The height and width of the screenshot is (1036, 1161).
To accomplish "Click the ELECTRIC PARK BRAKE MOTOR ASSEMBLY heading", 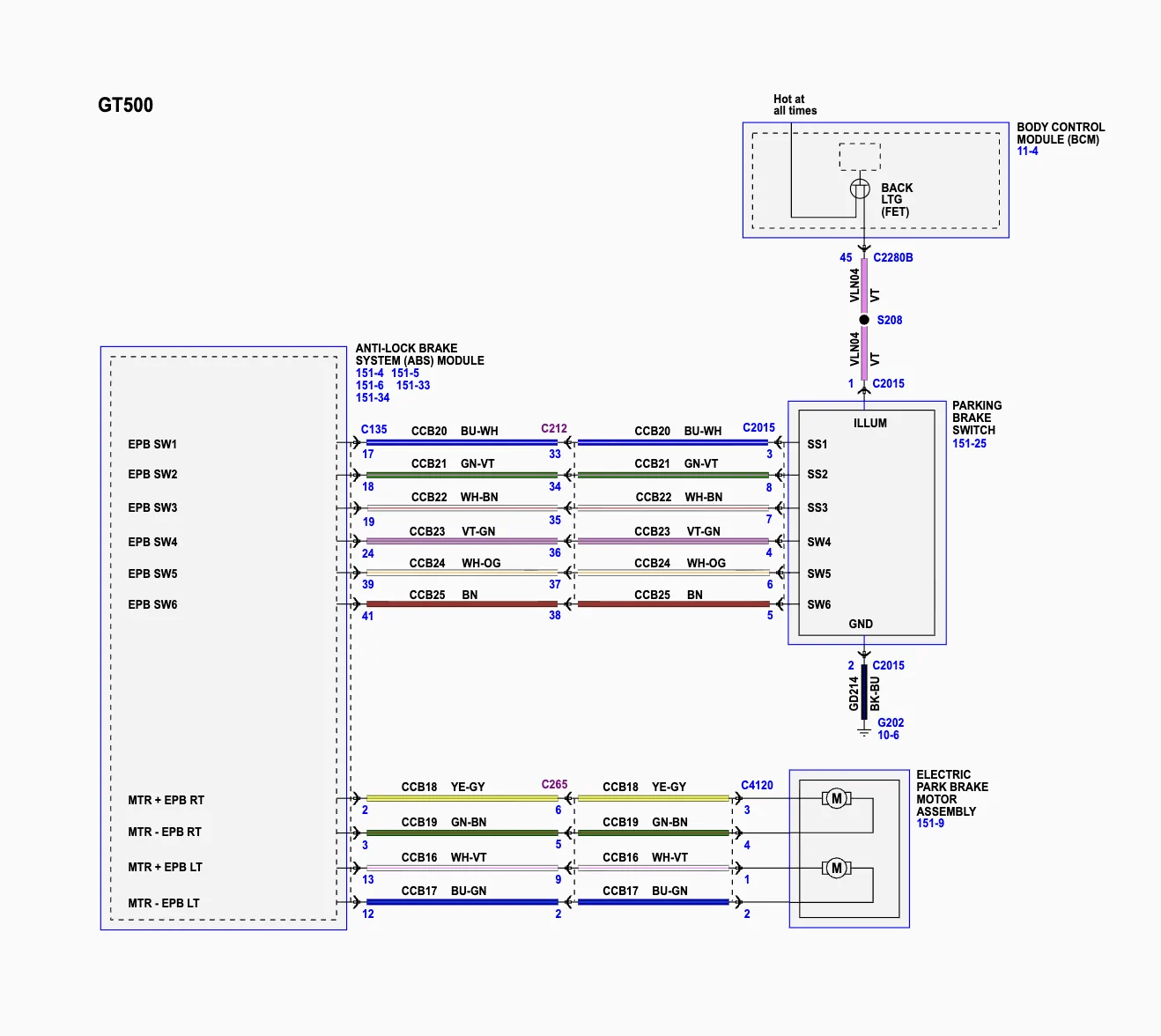I will [x=952, y=793].
